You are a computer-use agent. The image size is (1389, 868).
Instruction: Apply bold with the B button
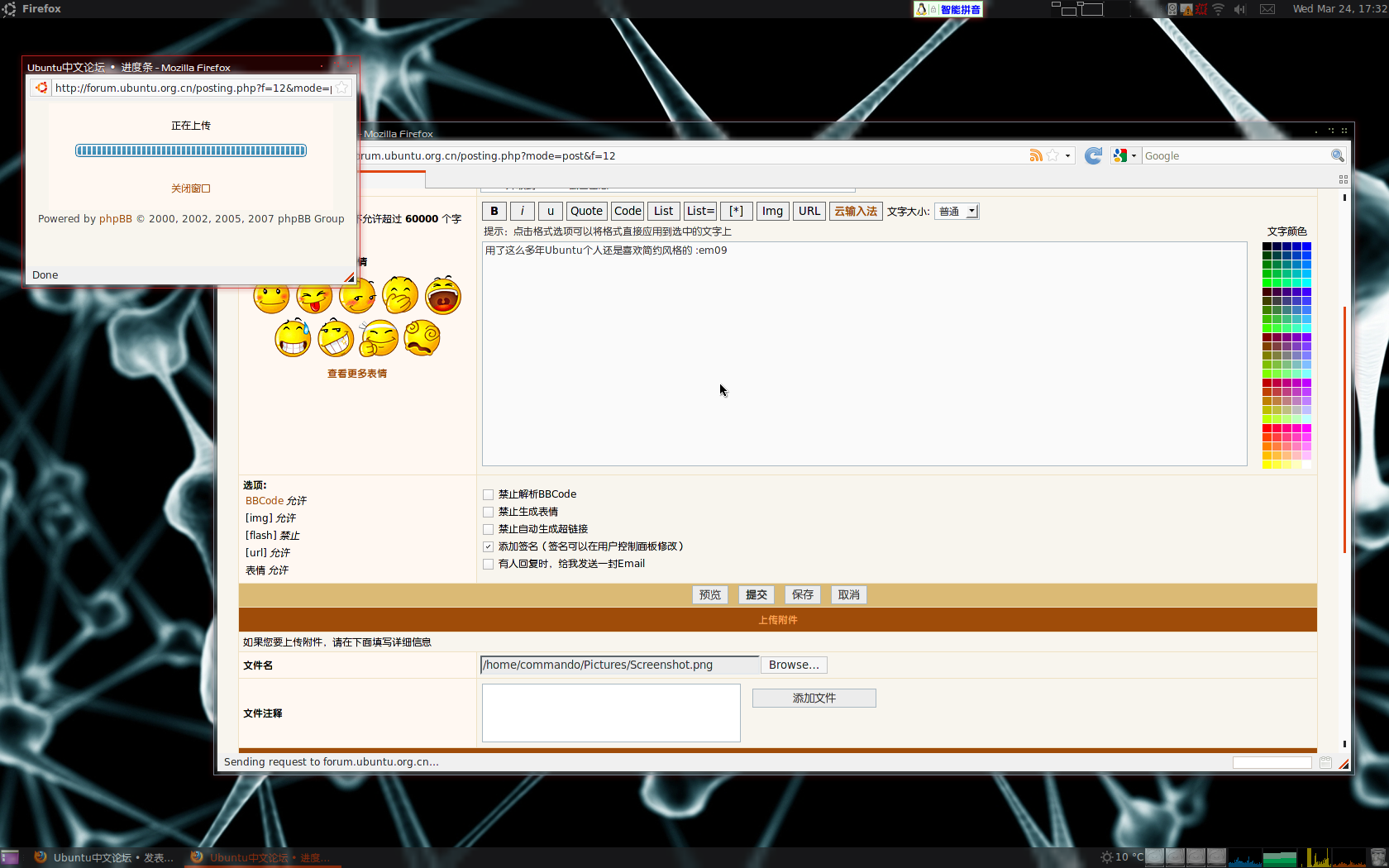(x=494, y=211)
